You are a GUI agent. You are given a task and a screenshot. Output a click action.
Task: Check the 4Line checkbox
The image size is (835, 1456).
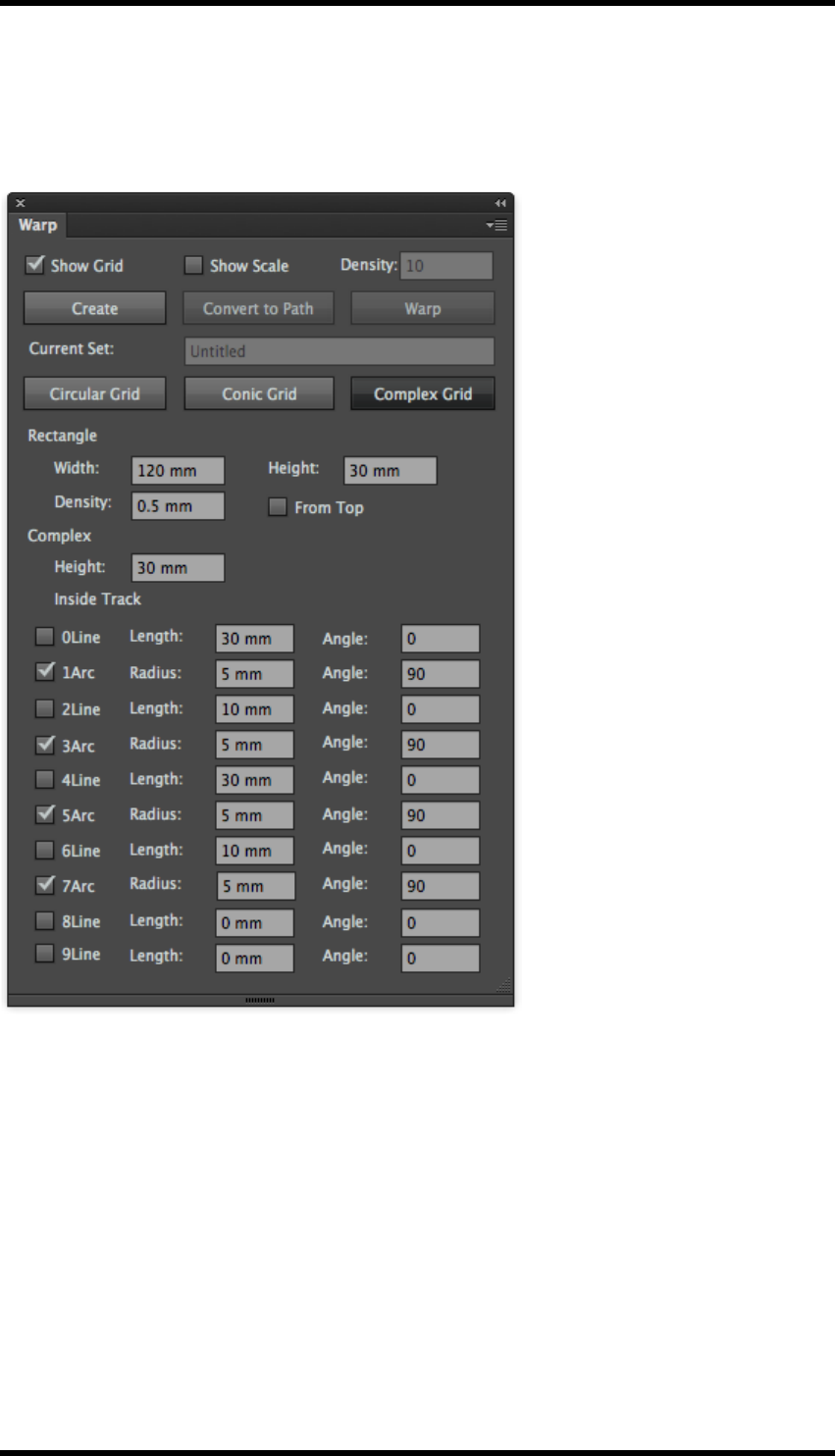point(44,779)
